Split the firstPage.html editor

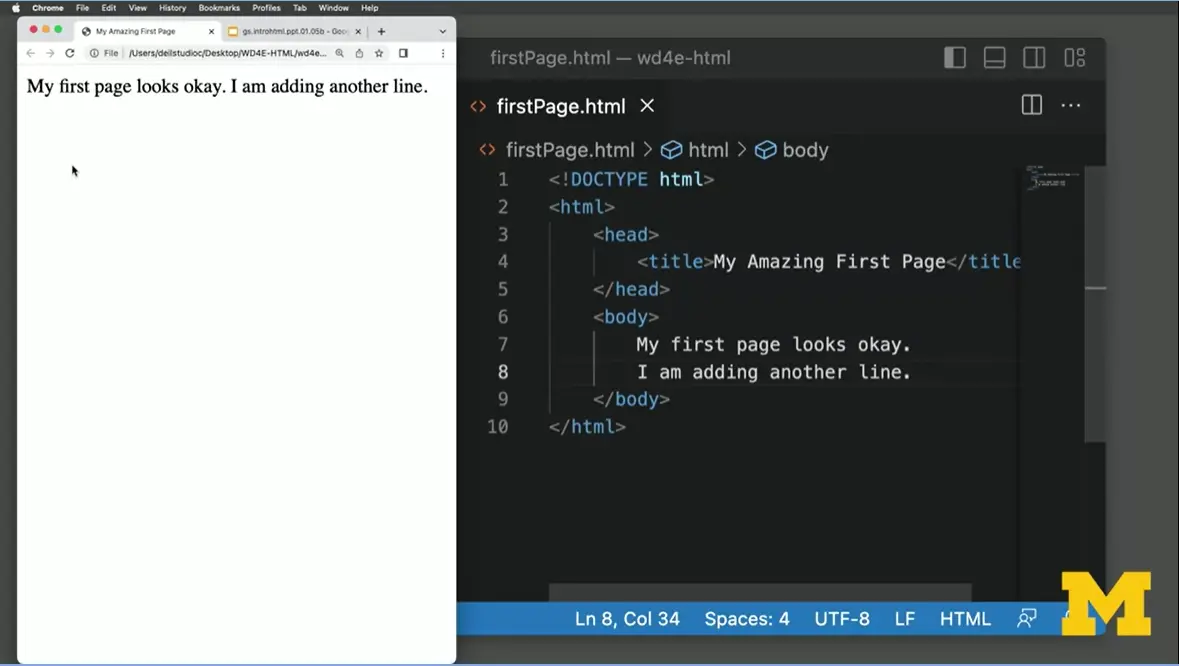1031,105
